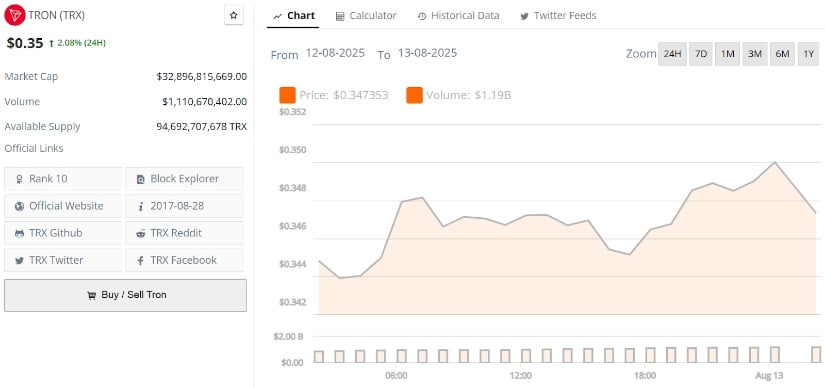
Task: Click the price chart peak near Aug 13
Action: coord(774,162)
